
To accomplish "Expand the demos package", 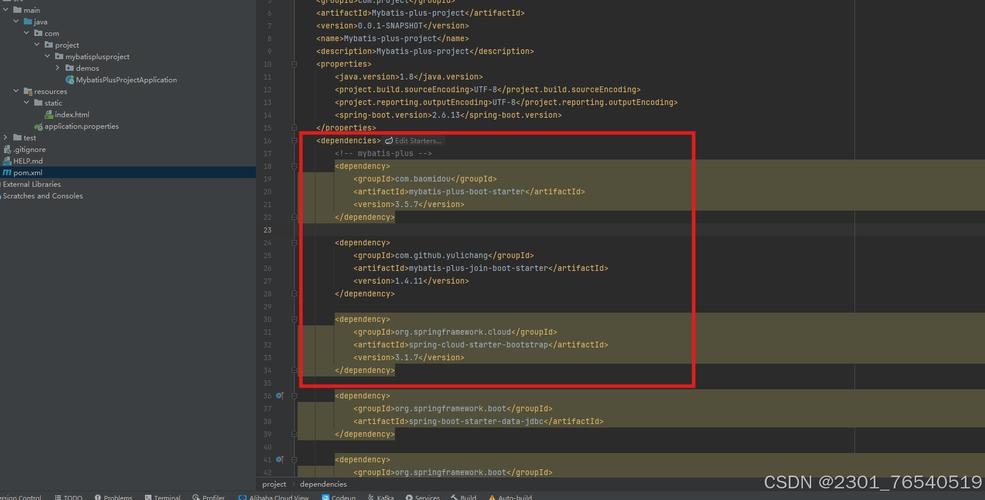I will 58,68.
